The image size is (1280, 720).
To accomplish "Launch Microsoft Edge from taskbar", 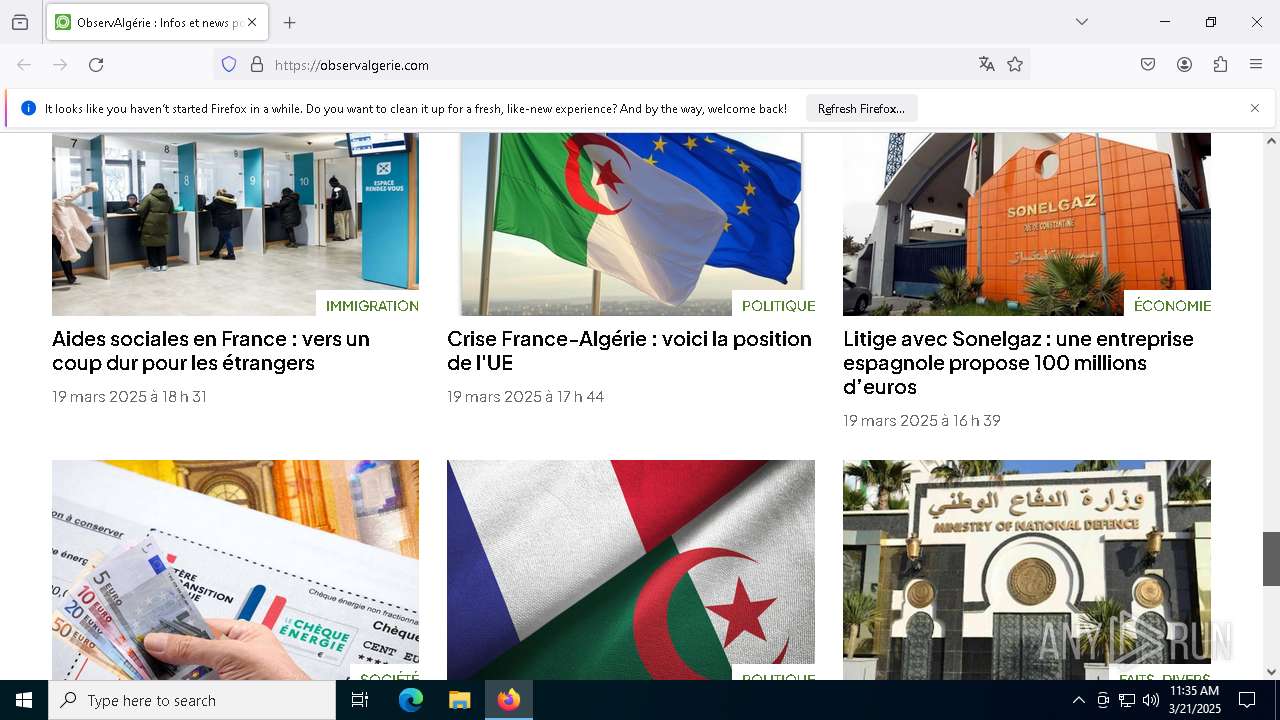I will [411, 700].
